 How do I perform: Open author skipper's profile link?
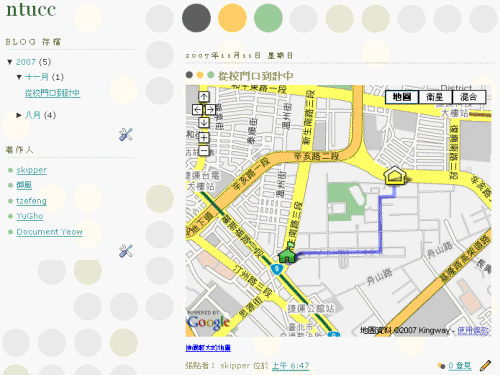[x=32, y=170]
